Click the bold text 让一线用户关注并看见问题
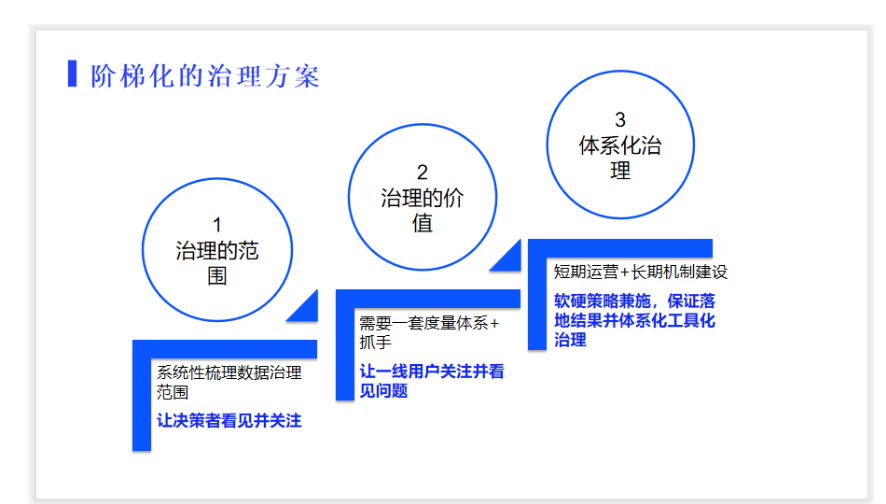 [x=432, y=381]
